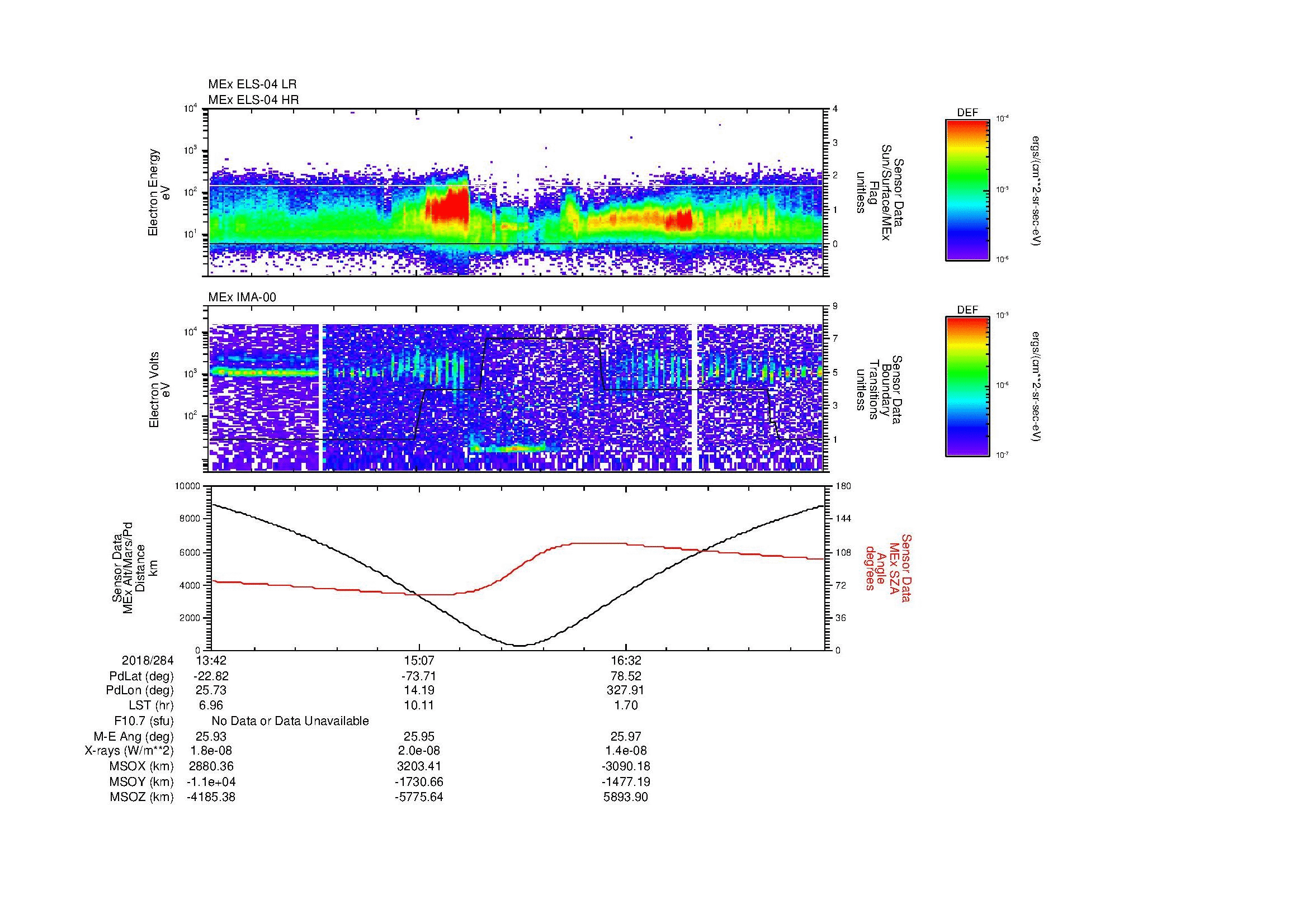Click the MSOX value 3203.41

coord(419,767)
